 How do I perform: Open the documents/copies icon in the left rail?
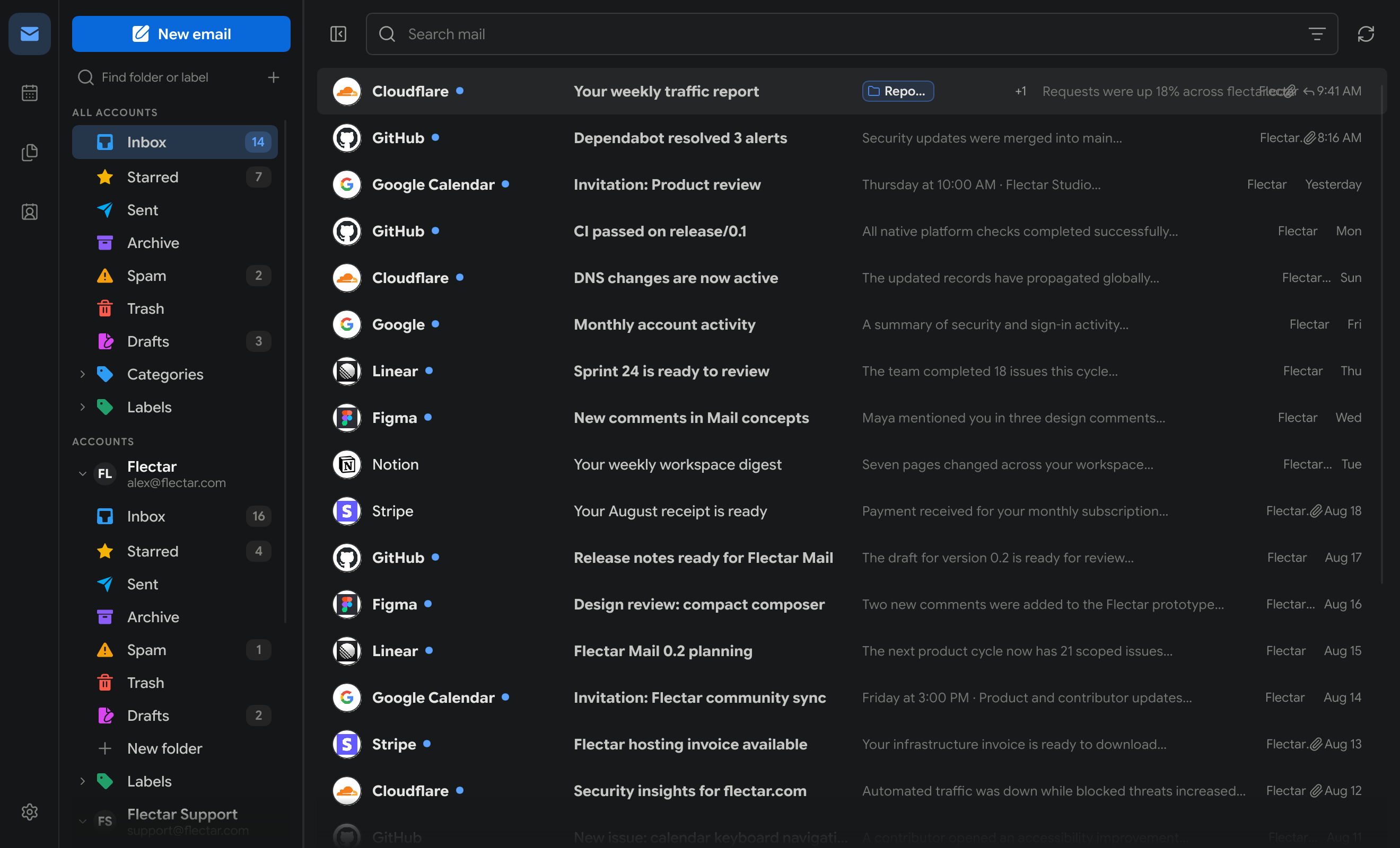30,152
